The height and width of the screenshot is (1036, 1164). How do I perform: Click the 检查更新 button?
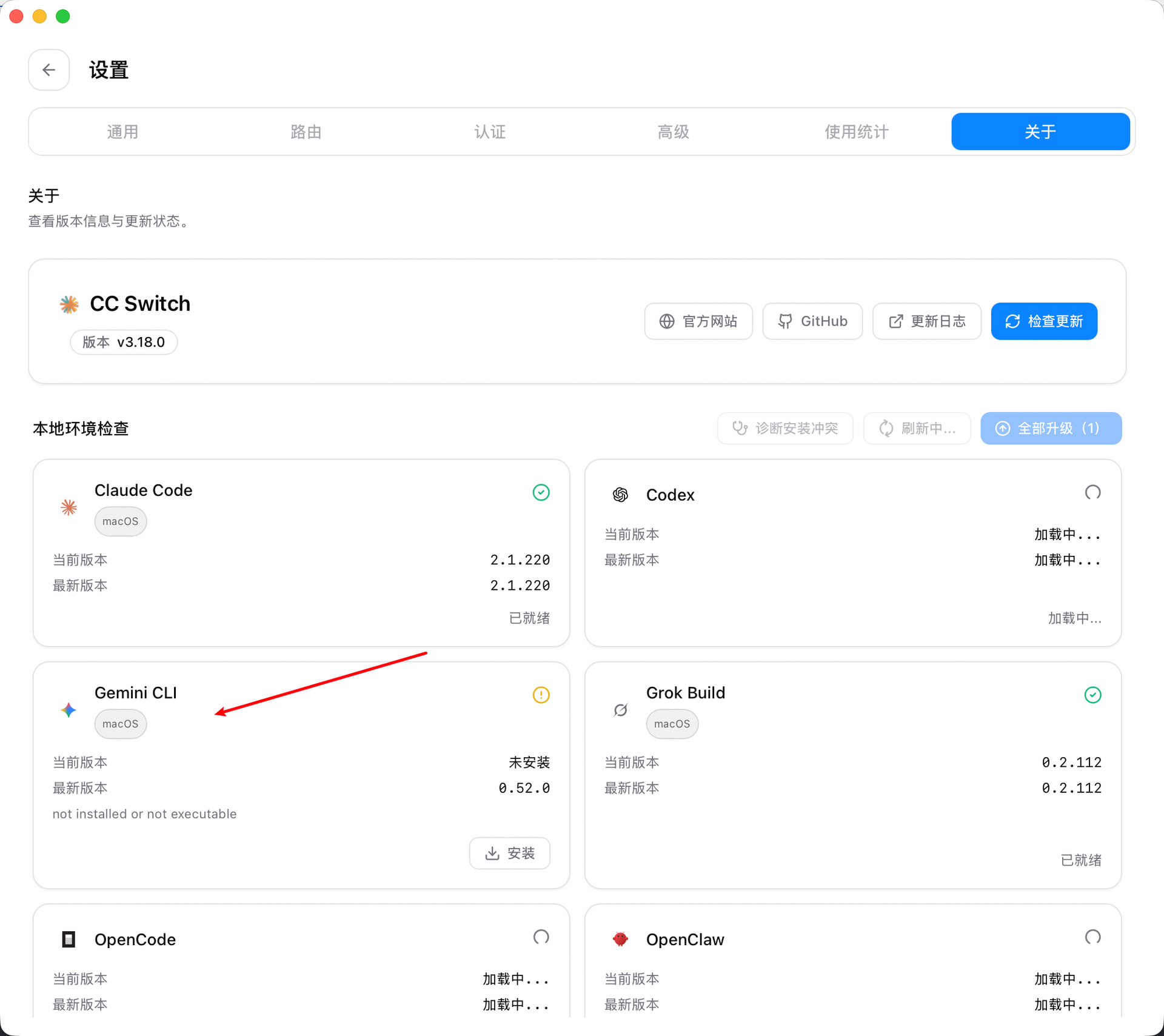coord(1044,321)
